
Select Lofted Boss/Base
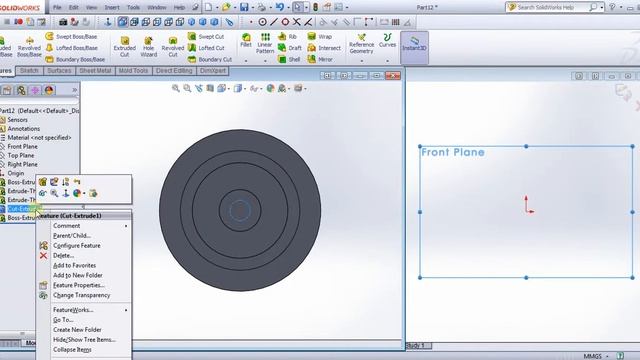pyautogui.click(x=71, y=48)
